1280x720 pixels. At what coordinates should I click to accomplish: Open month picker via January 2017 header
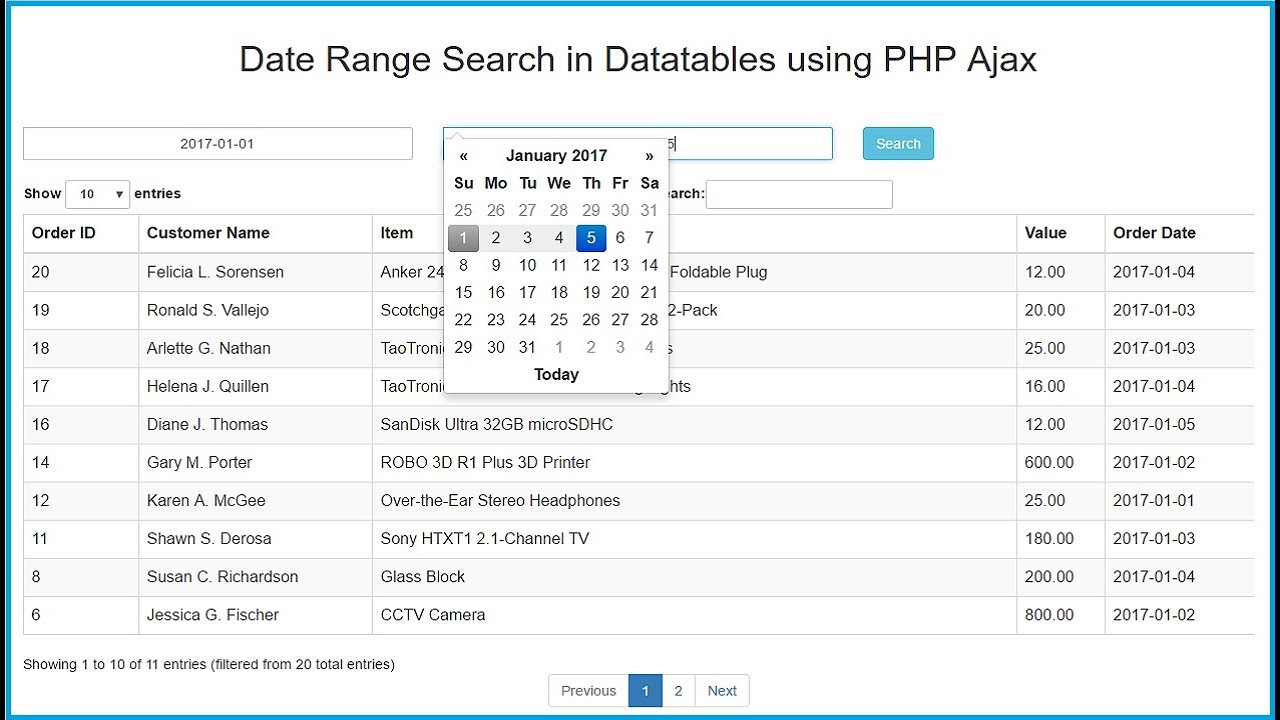[x=556, y=155]
